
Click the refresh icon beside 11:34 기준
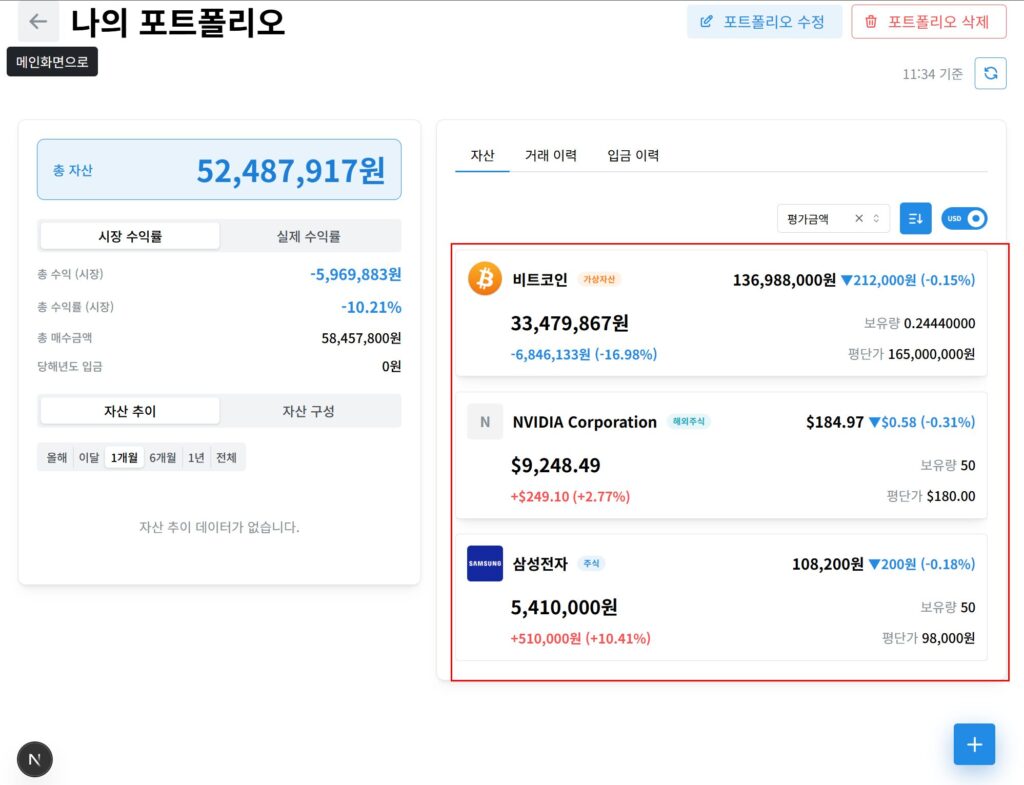coord(990,73)
